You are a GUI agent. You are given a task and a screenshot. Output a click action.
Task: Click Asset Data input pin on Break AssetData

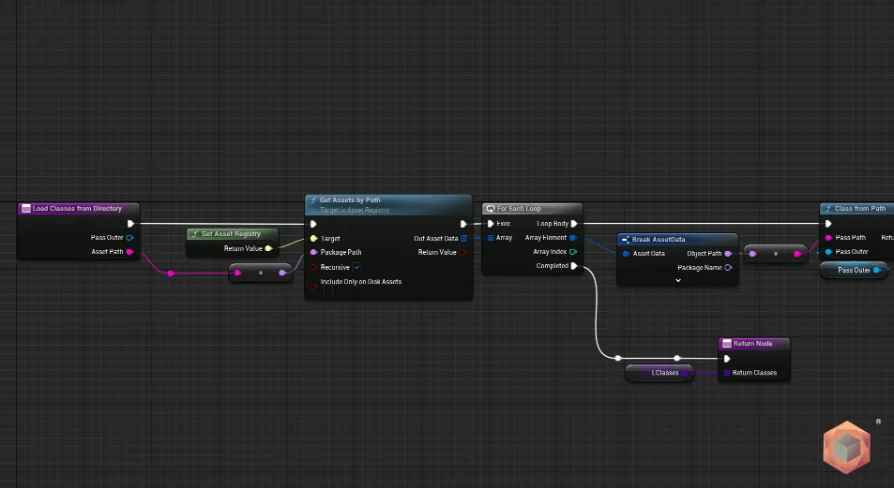(626, 254)
